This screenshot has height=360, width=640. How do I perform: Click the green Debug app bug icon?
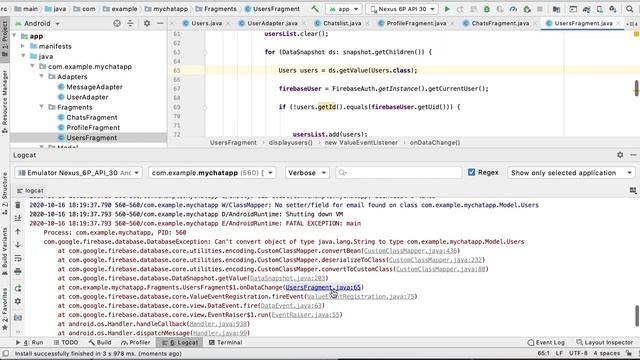[x=487, y=9]
